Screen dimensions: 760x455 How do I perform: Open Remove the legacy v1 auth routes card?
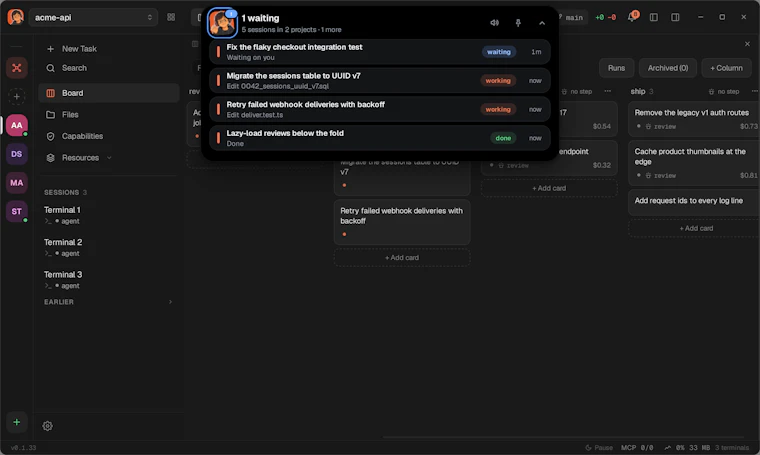pyautogui.click(x=695, y=119)
